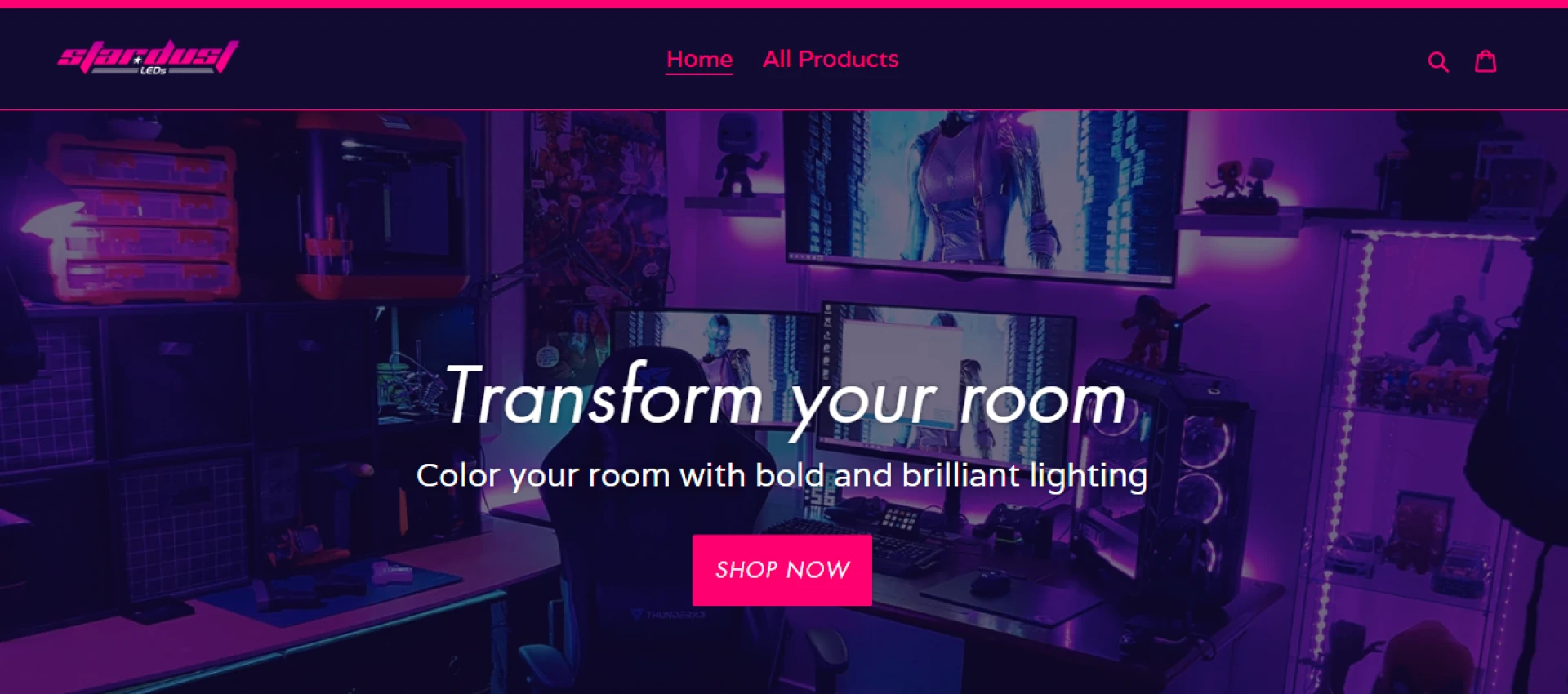Image resolution: width=1568 pixels, height=694 pixels.
Task: Click the Stardust LEDs logo
Action: coord(148,58)
